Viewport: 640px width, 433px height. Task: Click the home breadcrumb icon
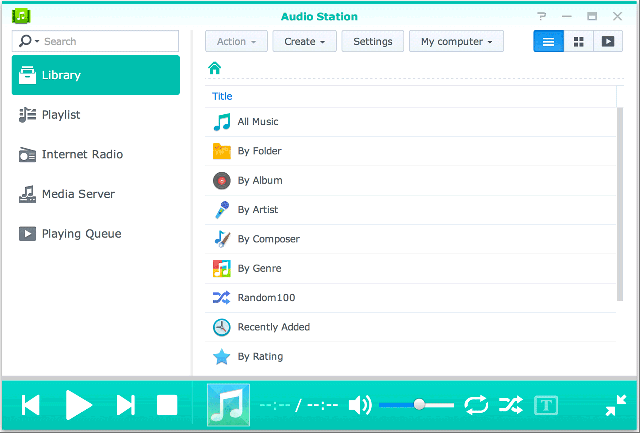[215, 68]
